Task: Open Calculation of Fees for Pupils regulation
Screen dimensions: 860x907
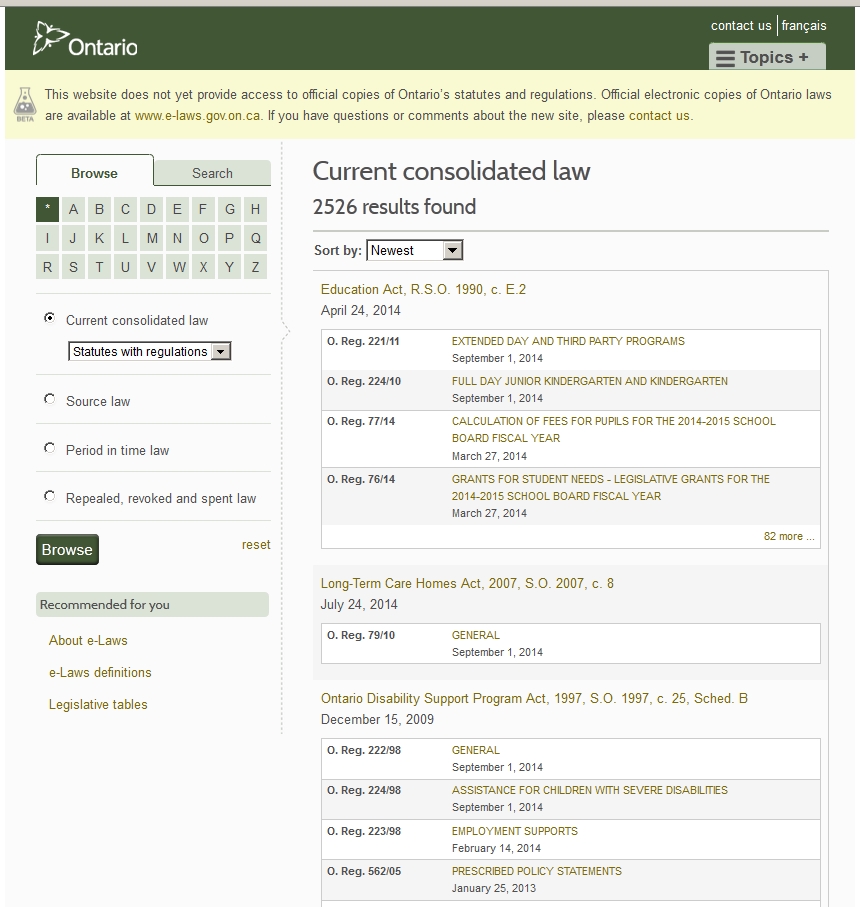Action: click(x=614, y=429)
